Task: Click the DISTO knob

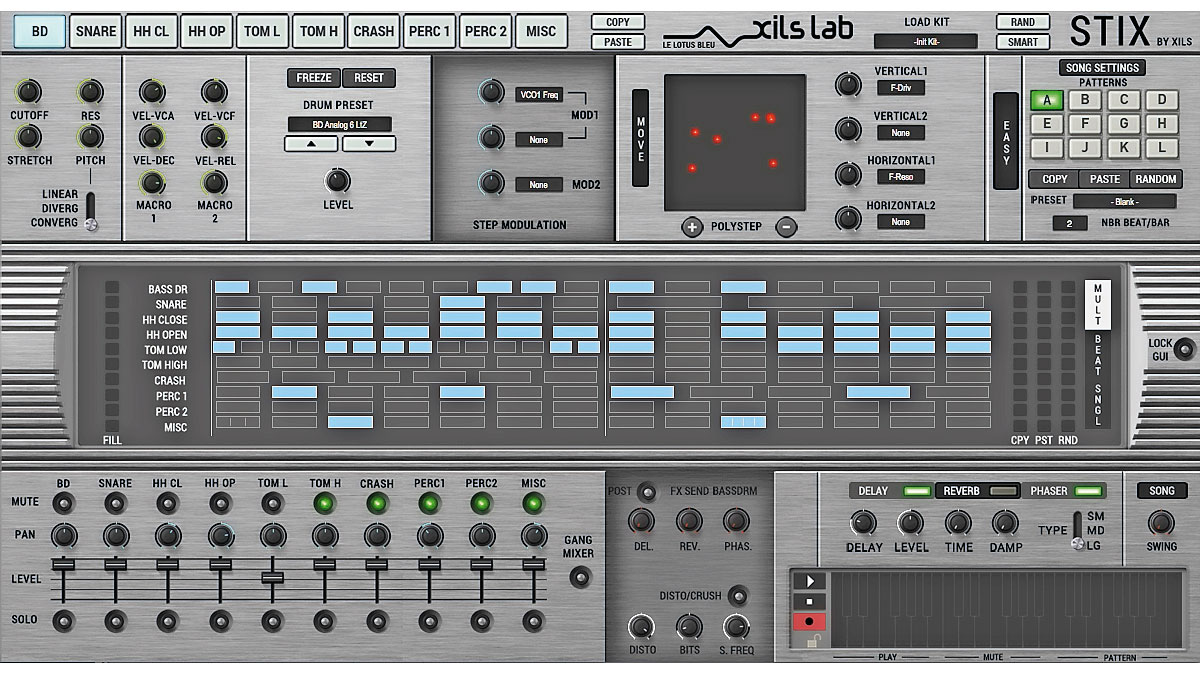Action: [641, 628]
